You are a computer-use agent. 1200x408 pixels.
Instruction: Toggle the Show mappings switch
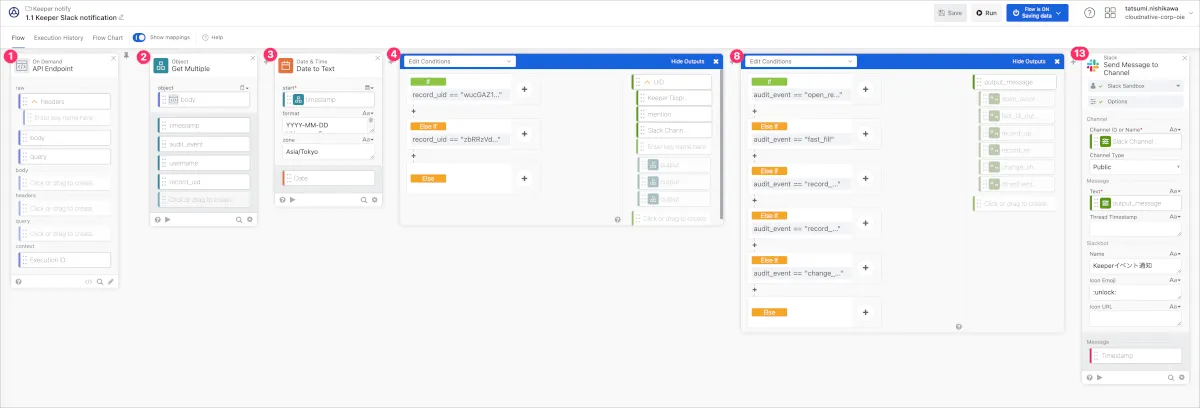139,37
